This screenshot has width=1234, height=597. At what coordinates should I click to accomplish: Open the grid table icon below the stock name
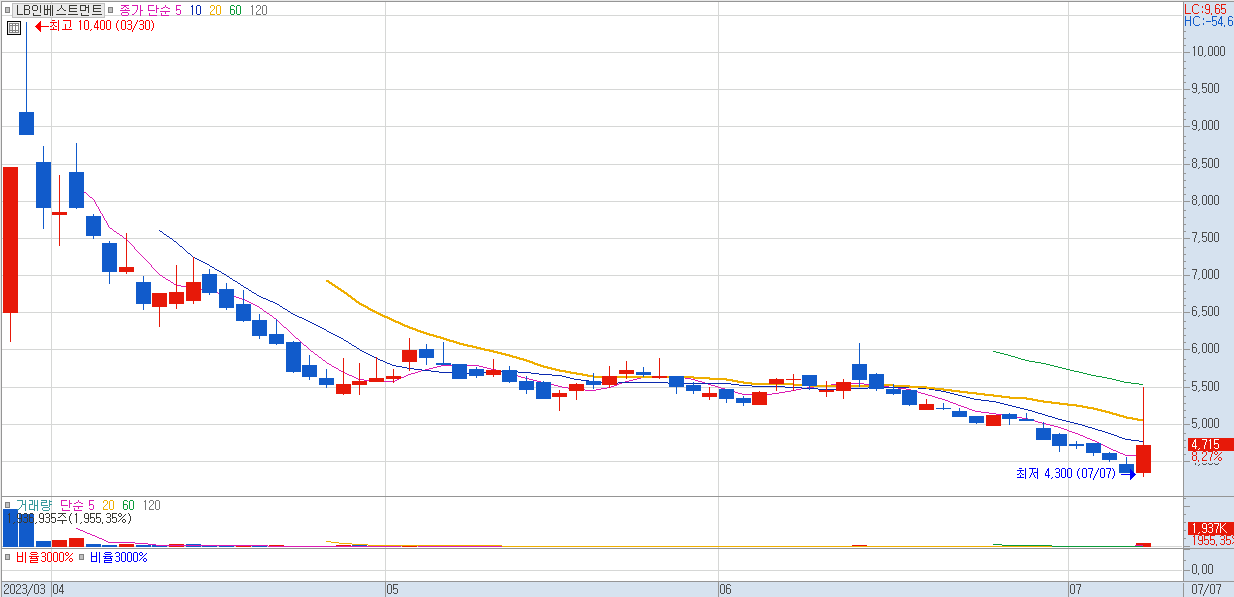[x=14, y=27]
